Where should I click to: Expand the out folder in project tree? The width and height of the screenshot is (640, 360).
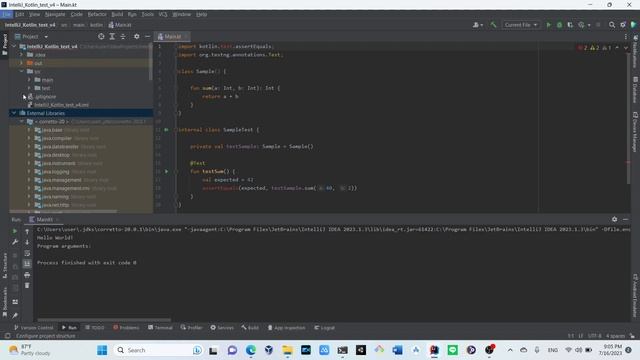pyautogui.click(x=22, y=63)
